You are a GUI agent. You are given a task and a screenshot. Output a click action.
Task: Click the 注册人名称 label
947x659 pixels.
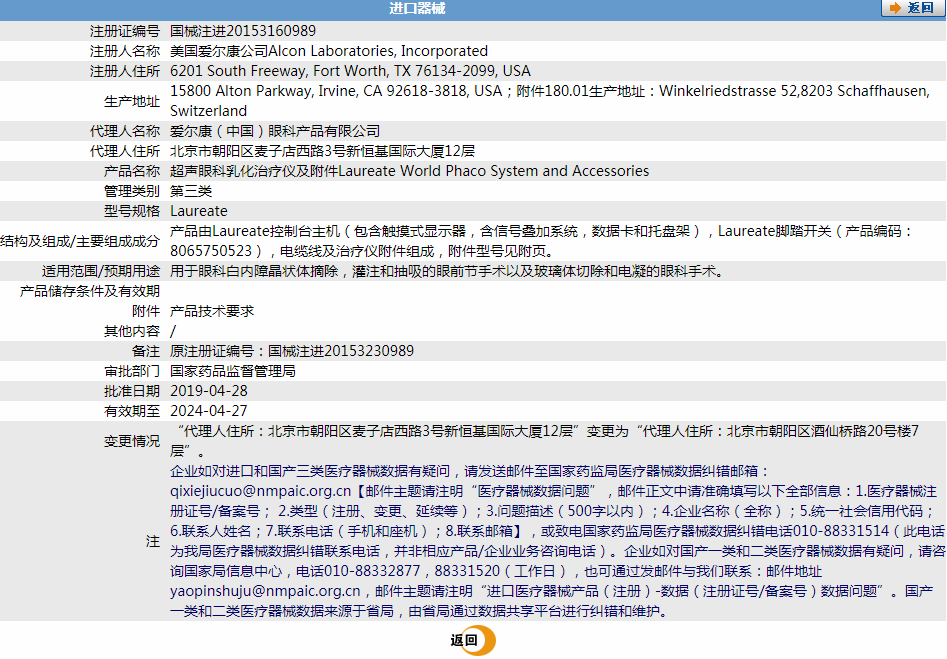pos(125,51)
